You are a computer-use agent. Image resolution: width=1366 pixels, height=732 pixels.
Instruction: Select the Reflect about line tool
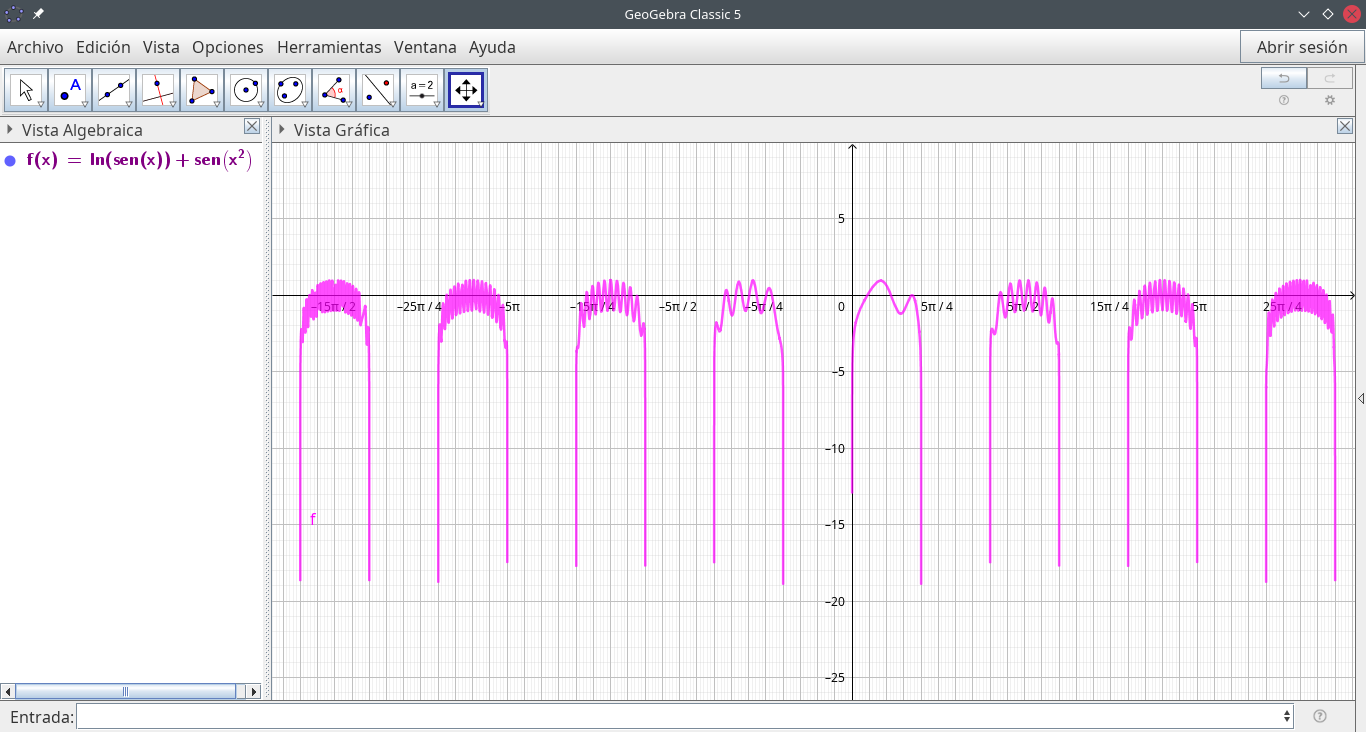[378, 90]
